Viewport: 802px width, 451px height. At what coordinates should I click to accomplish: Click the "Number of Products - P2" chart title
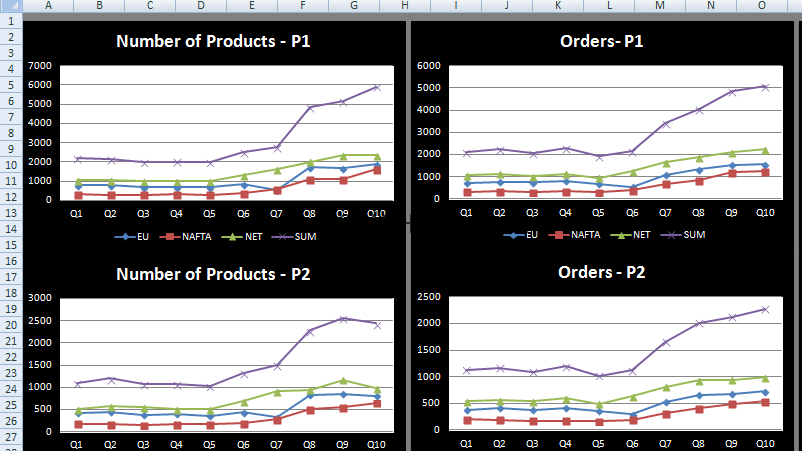tap(215, 273)
